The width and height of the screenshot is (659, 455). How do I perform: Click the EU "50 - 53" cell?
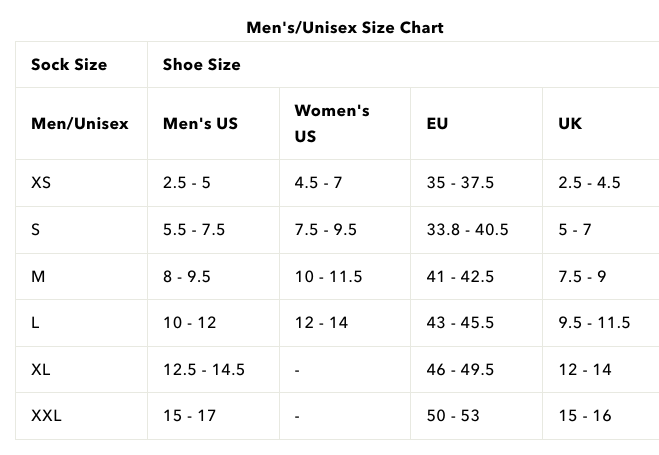click(454, 416)
